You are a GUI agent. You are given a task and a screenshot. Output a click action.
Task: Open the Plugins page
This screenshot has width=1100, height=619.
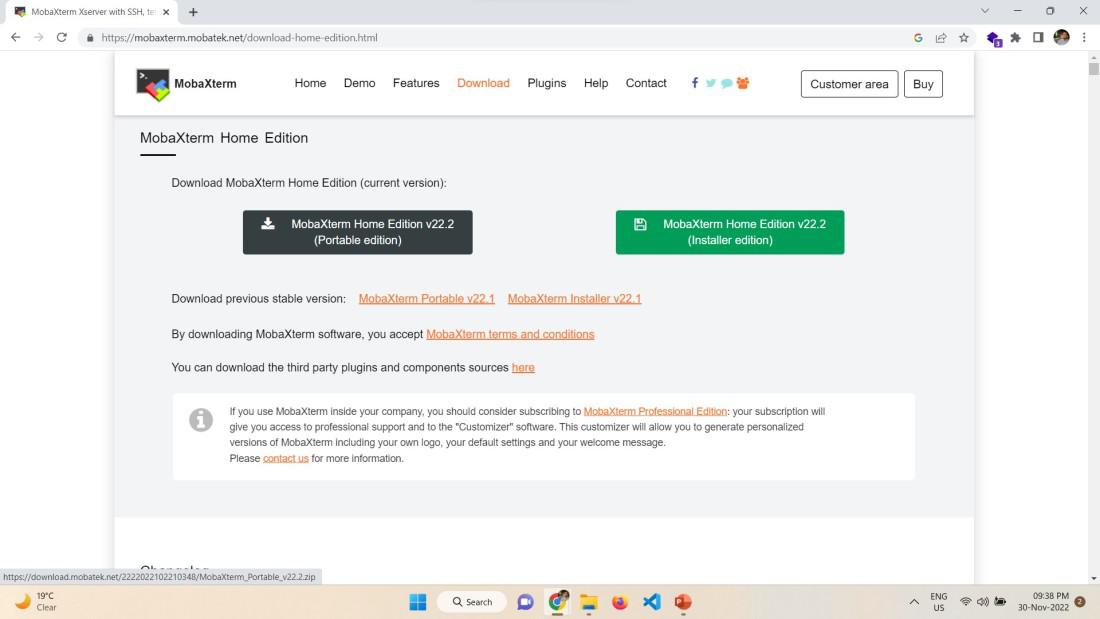coord(546,83)
